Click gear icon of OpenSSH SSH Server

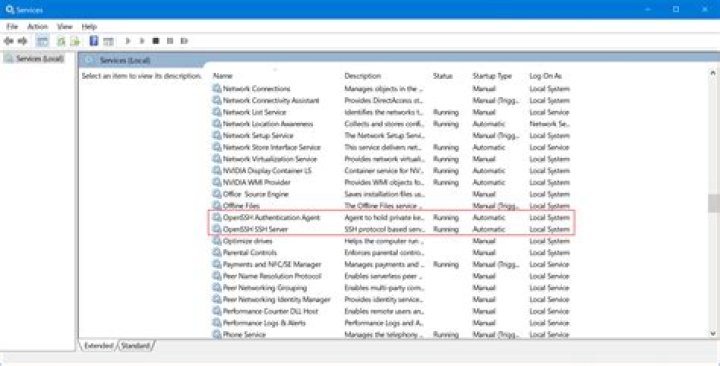pos(217,229)
